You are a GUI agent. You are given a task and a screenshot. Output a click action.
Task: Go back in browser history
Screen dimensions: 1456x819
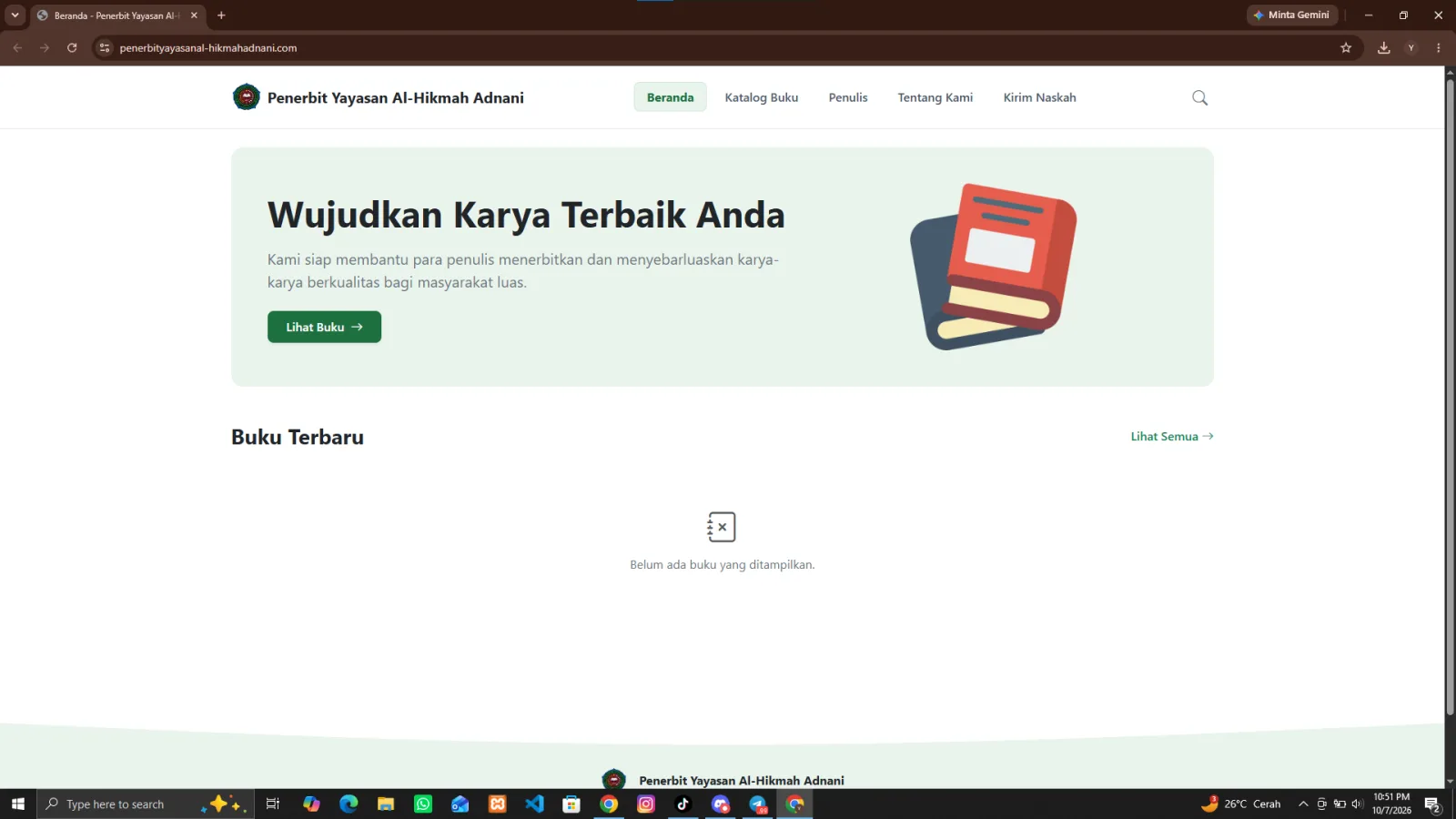pyautogui.click(x=17, y=47)
